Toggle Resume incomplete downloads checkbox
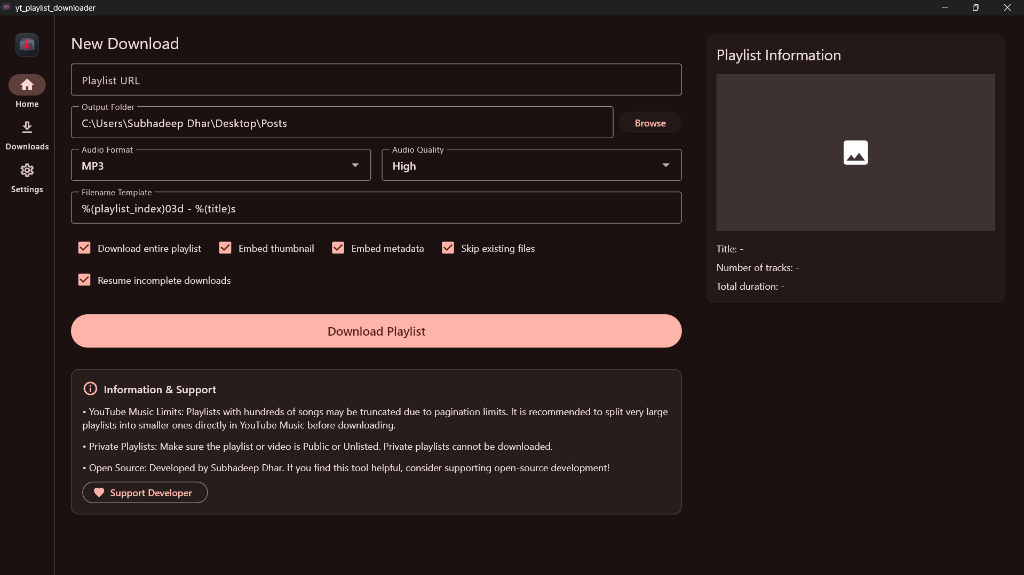 tap(84, 280)
